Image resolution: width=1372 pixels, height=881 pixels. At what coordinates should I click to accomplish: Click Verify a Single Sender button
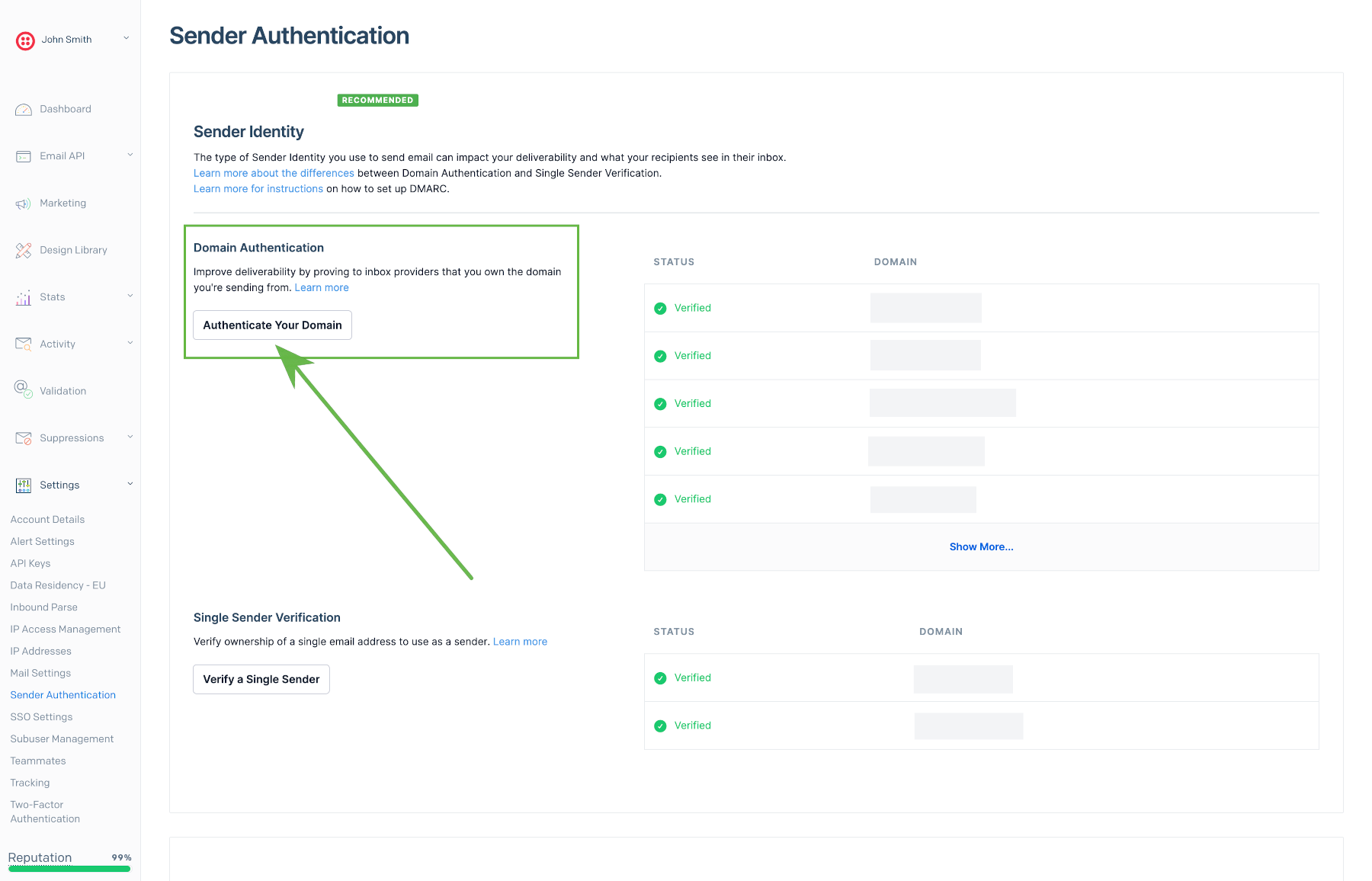click(x=261, y=680)
